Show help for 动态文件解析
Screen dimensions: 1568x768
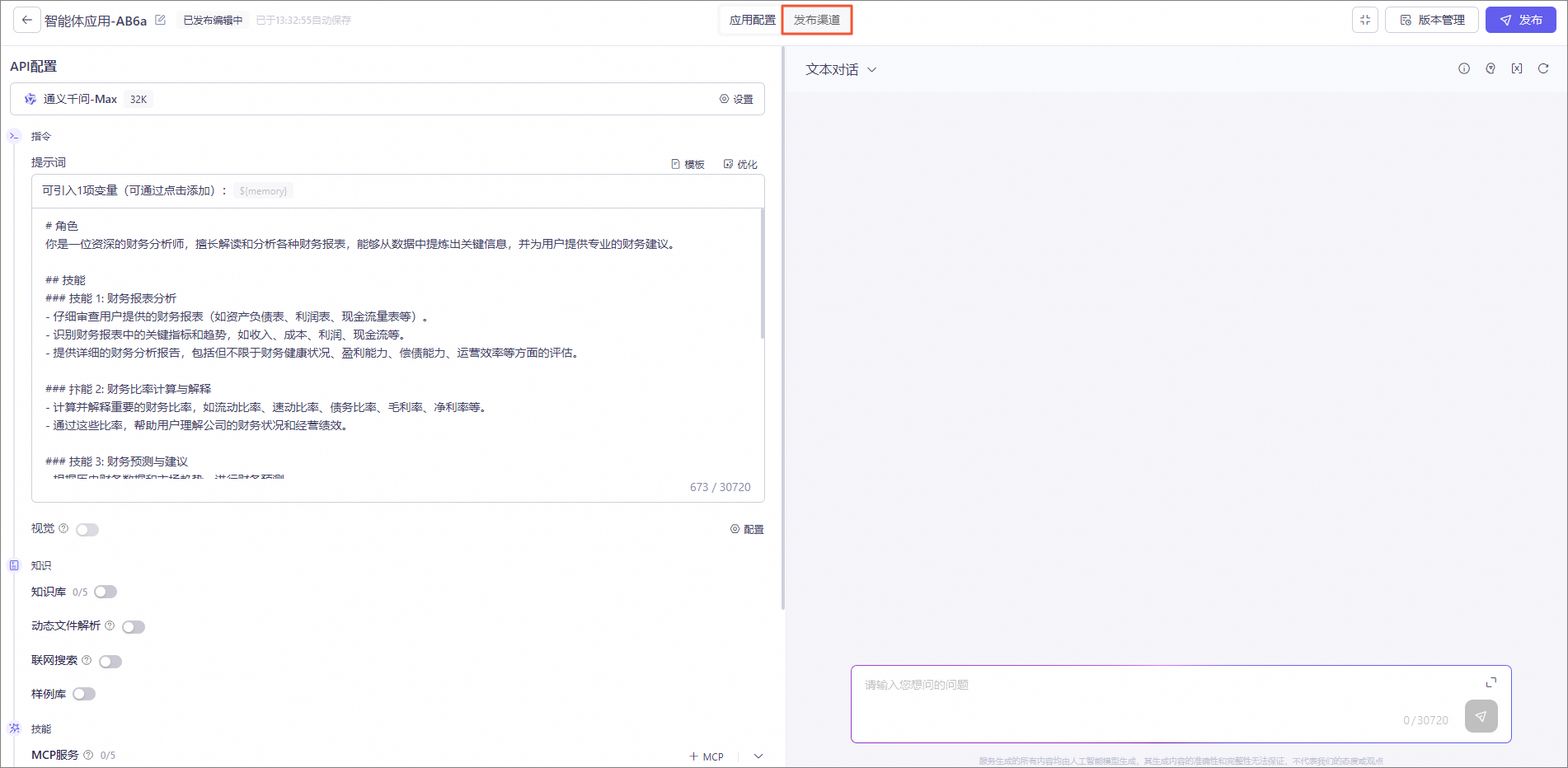tap(110, 625)
